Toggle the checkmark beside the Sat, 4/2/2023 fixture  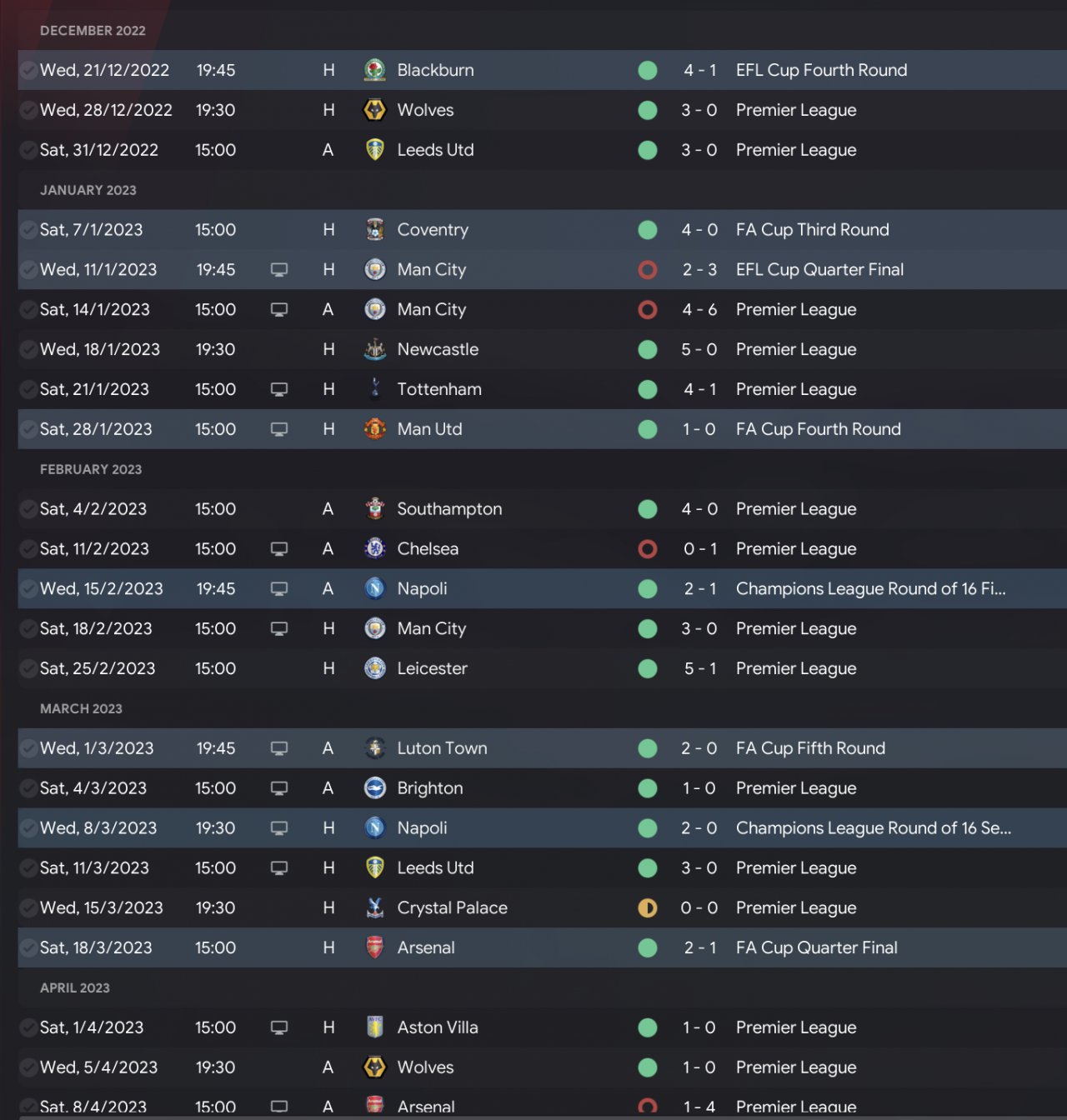(x=28, y=509)
